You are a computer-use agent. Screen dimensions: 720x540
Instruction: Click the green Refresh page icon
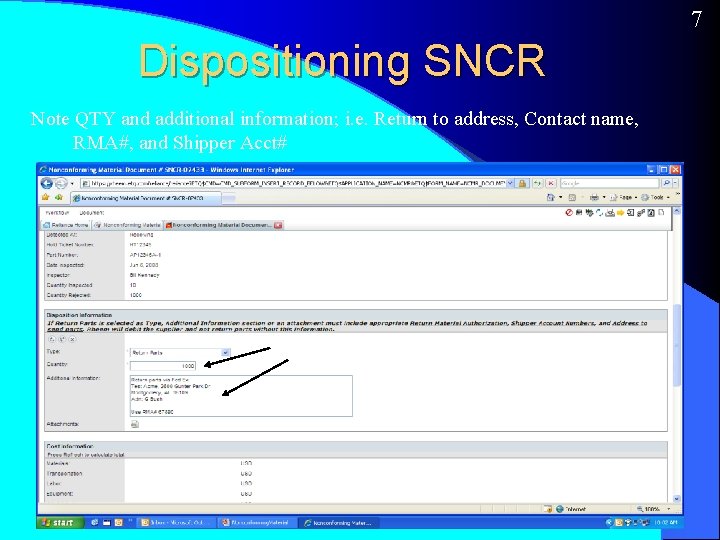tap(537, 183)
